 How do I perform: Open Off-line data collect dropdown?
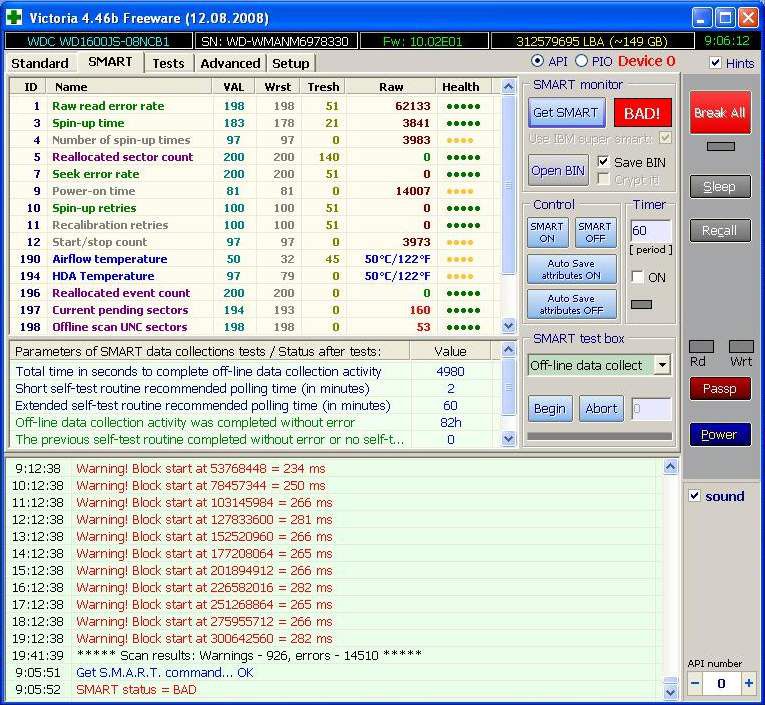662,365
